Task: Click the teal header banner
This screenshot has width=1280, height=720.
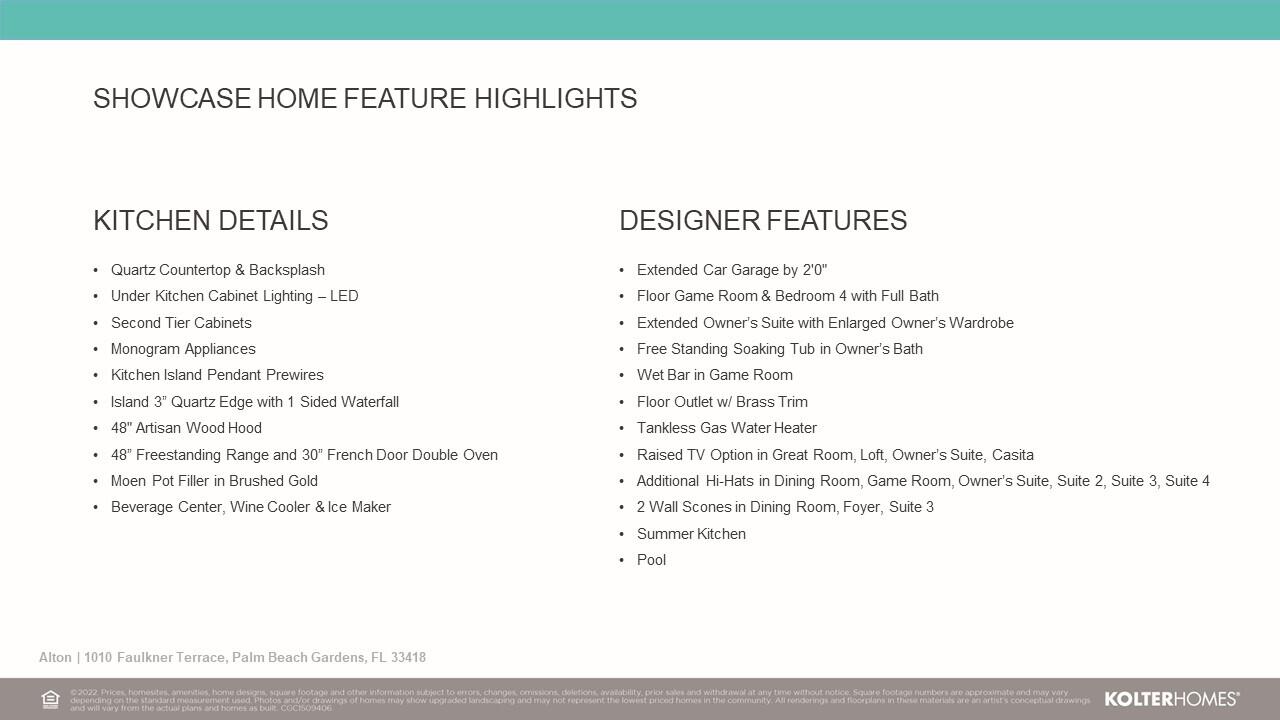Action: pyautogui.click(x=640, y=20)
